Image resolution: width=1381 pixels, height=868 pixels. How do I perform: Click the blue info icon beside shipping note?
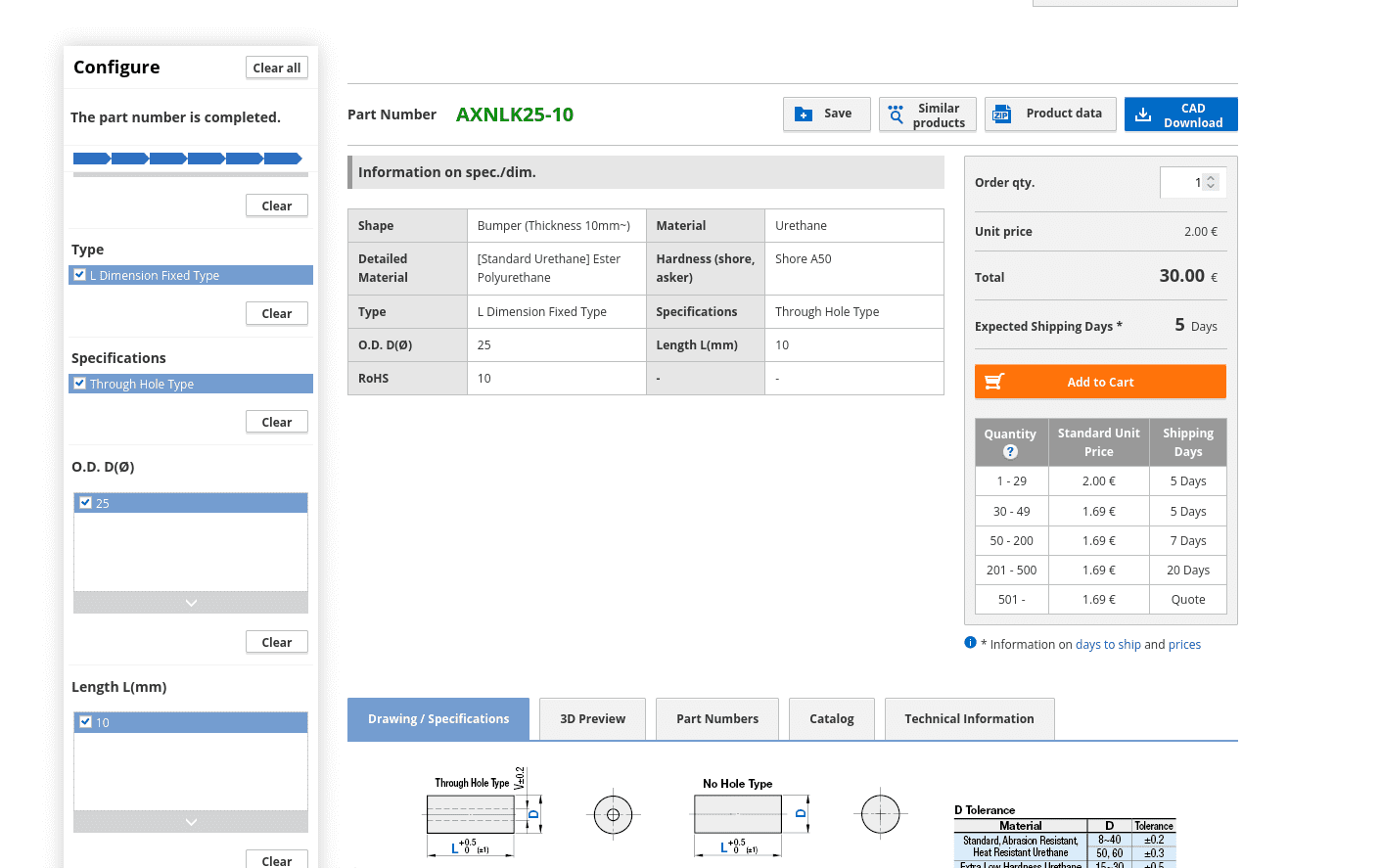click(x=970, y=643)
